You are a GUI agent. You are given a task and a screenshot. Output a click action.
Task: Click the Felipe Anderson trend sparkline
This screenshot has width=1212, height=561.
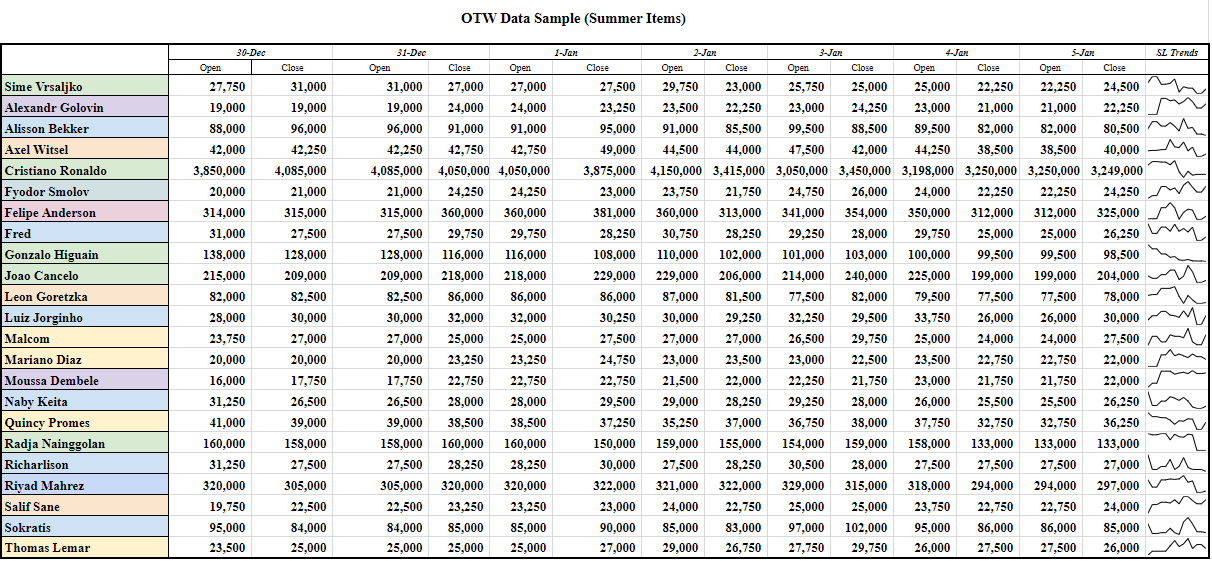(1177, 213)
